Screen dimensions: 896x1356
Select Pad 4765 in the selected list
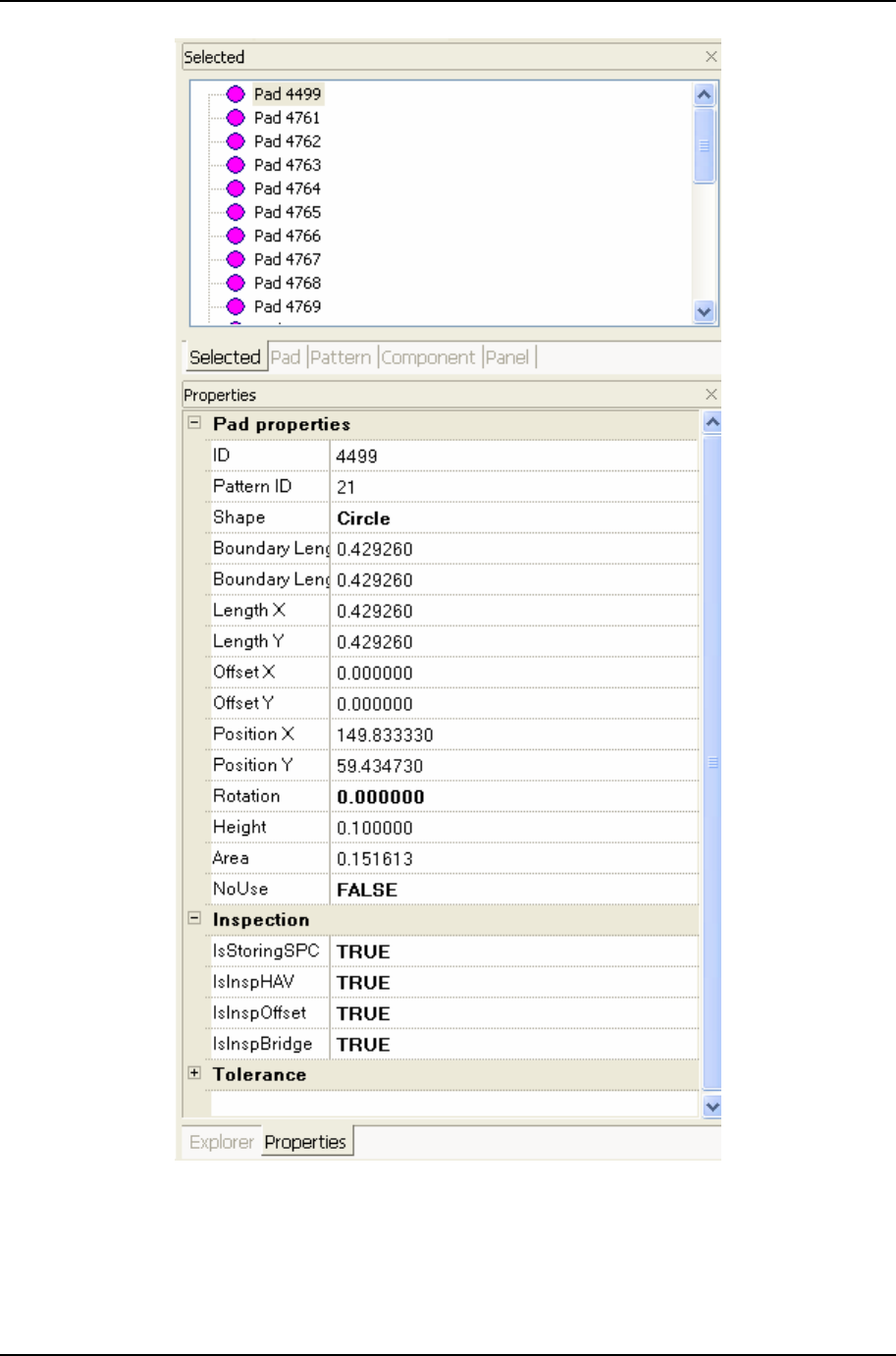287,212
